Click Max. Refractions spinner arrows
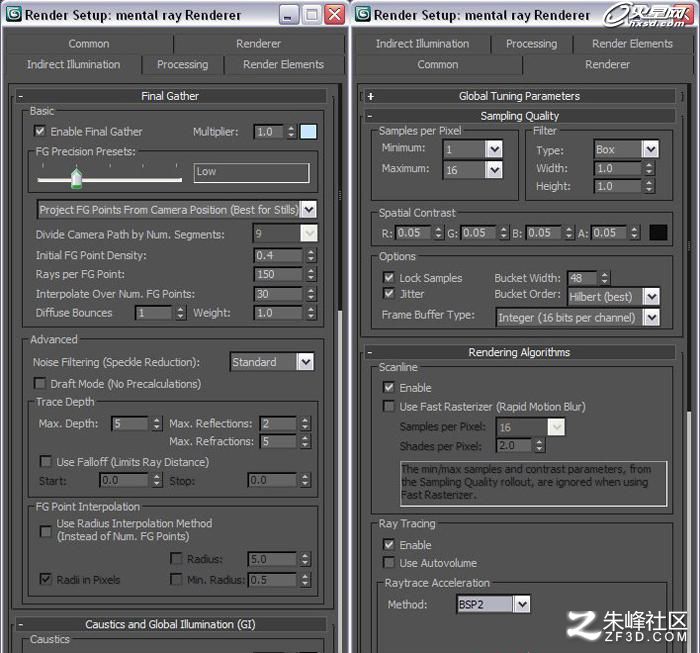Image resolution: width=700 pixels, height=653 pixels. click(x=305, y=441)
